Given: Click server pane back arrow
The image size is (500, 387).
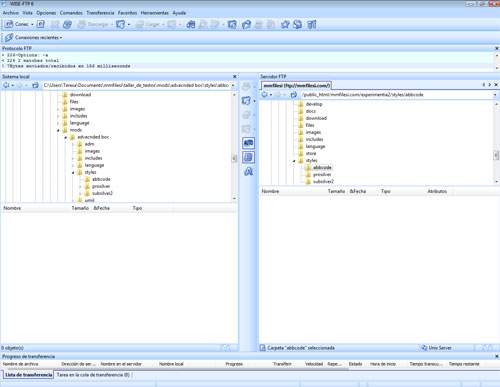Looking at the screenshot, I should 264,95.
